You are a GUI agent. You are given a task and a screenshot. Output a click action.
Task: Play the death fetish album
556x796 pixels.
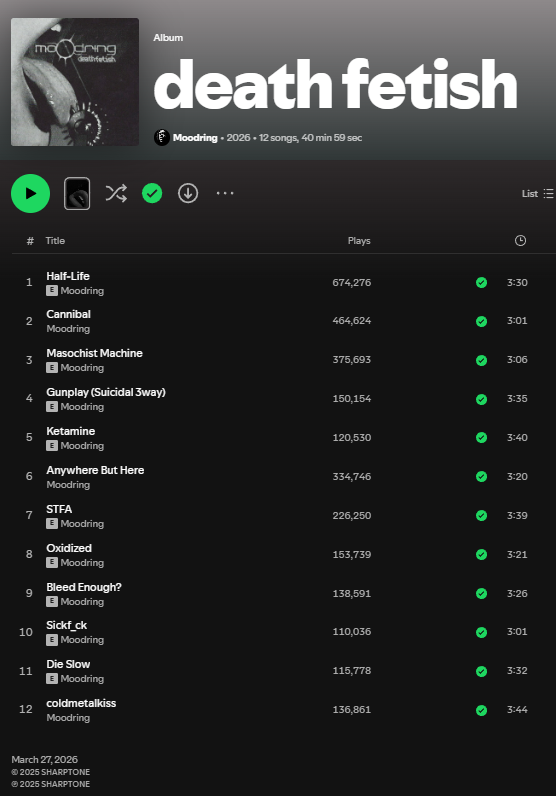click(x=30, y=193)
